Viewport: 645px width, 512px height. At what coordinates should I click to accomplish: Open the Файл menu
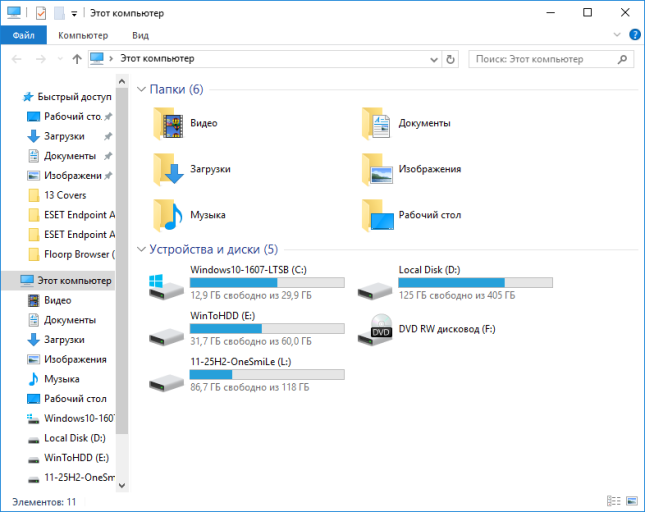pos(23,35)
